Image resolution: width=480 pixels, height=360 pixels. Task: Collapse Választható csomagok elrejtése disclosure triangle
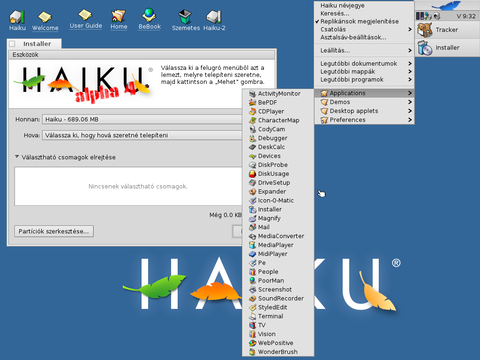(17, 157)
